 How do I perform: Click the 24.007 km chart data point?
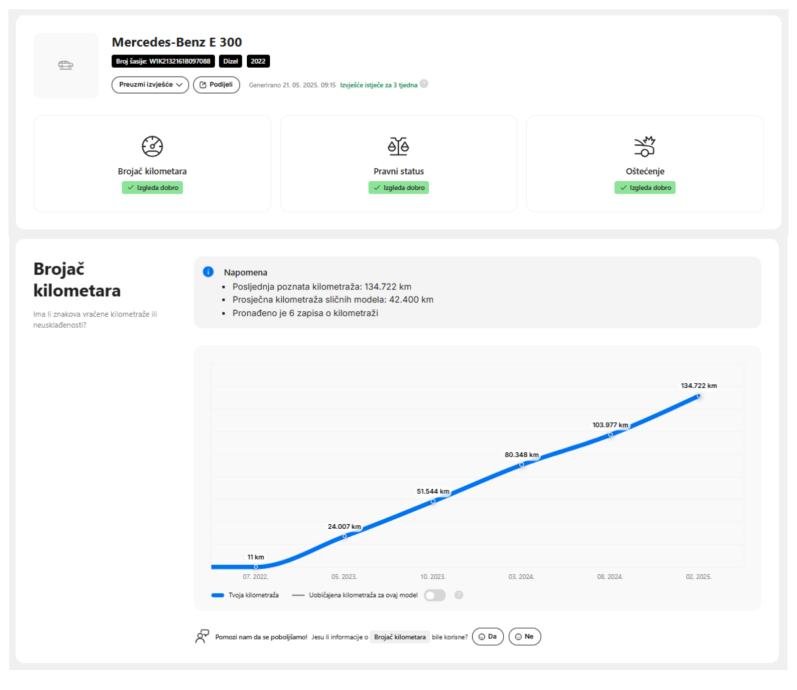[x=344, y=536]
